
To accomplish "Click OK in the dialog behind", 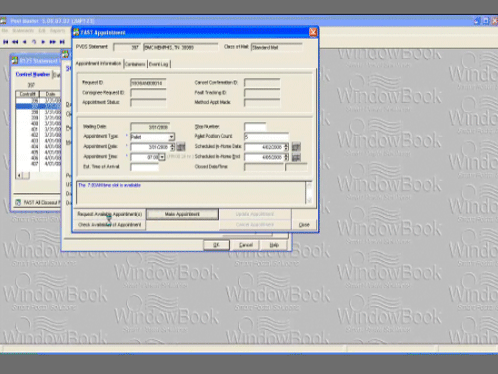I will tap(216, 245).
